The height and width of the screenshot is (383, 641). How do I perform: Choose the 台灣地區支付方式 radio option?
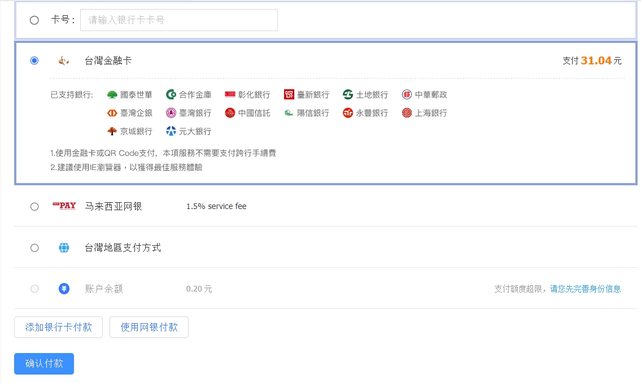pos(34,248)
